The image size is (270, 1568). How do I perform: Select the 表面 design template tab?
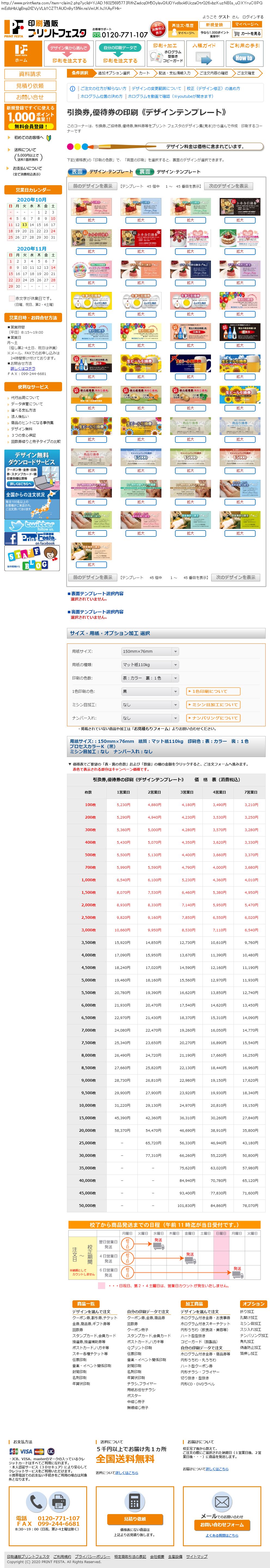[77, 172]
